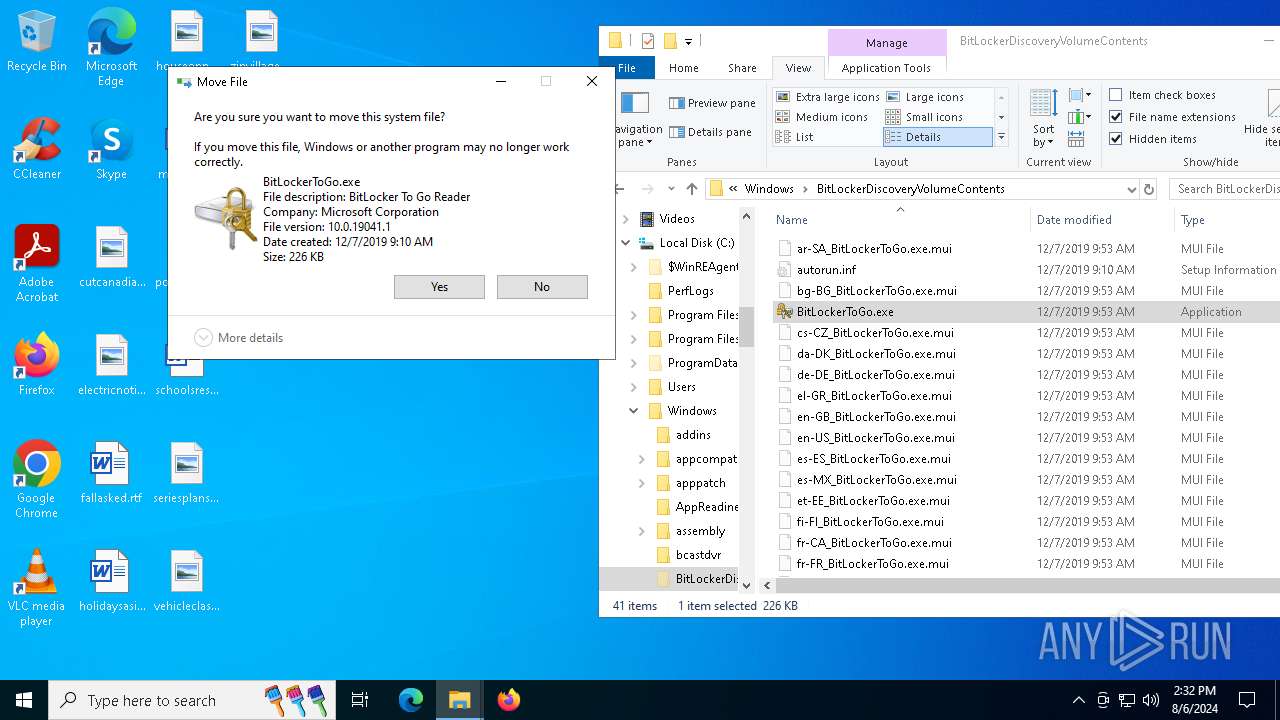Expand the Videos tree node
The height and width of the screenshot is (720, 1280).
coord(626,219)
